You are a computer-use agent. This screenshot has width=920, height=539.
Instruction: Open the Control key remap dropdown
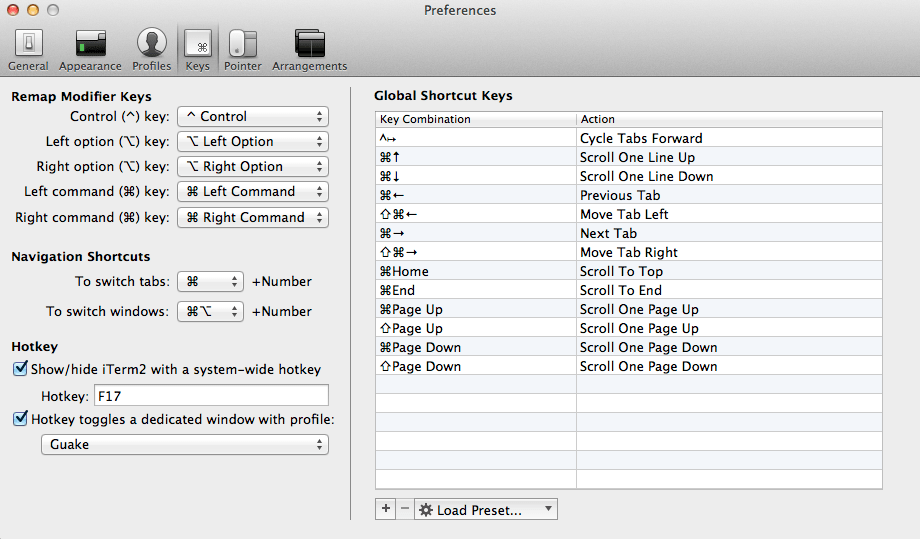(x=253, y=117)
